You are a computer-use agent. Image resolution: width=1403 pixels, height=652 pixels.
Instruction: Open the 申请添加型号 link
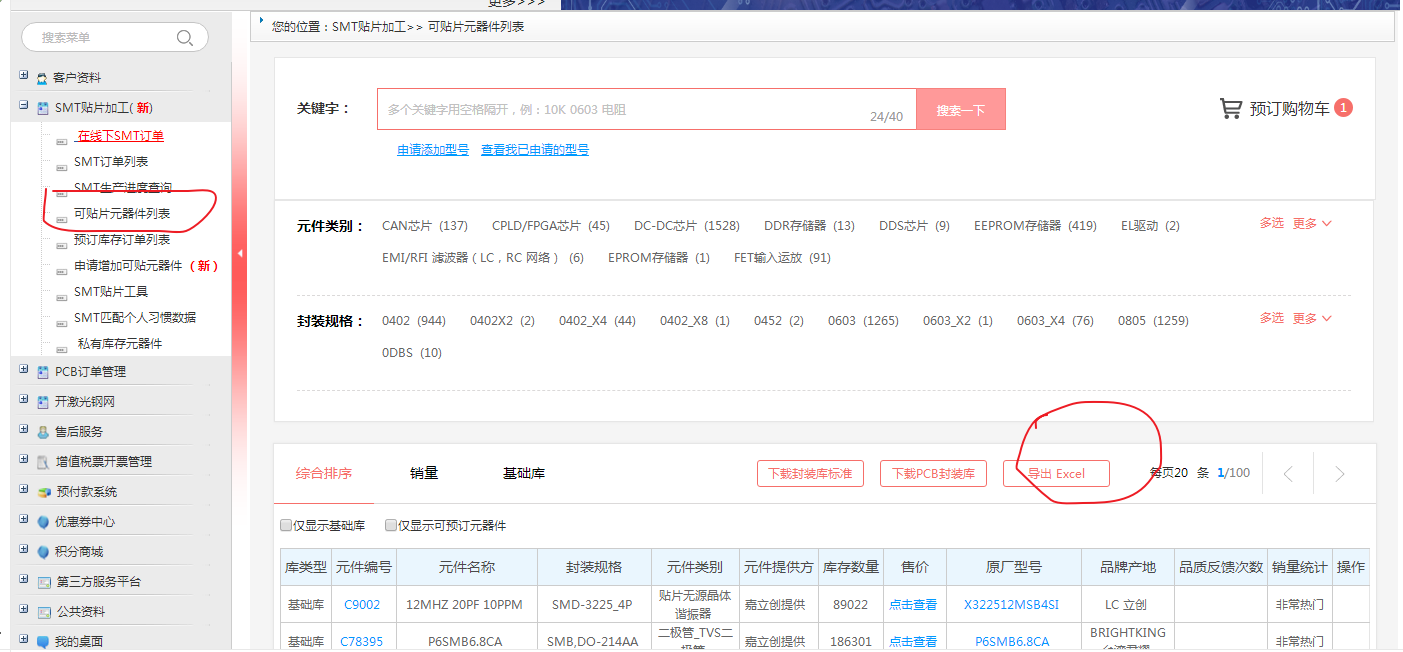pyautogui.click(x=432, y=150)
